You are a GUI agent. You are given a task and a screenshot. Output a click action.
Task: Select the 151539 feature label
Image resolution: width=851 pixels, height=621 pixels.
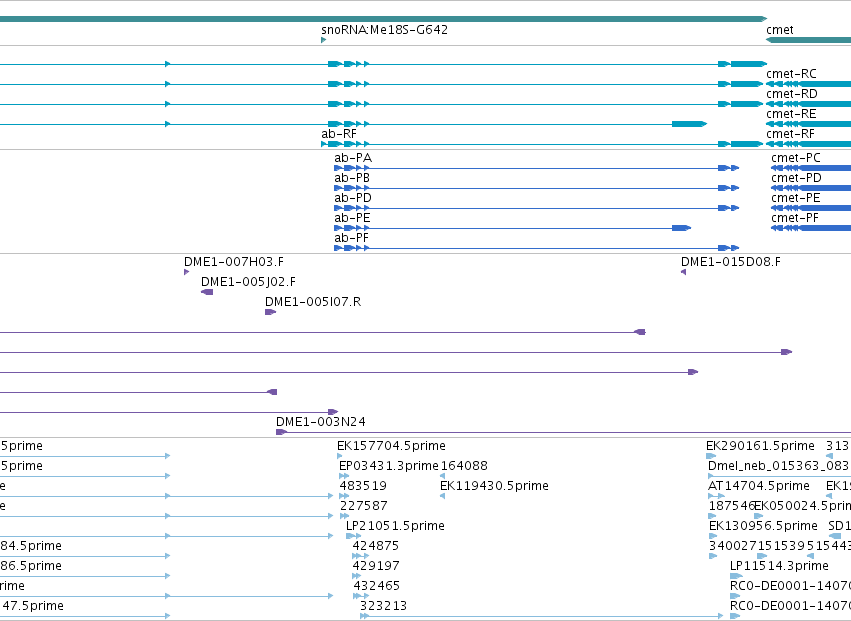click(780, 546)
